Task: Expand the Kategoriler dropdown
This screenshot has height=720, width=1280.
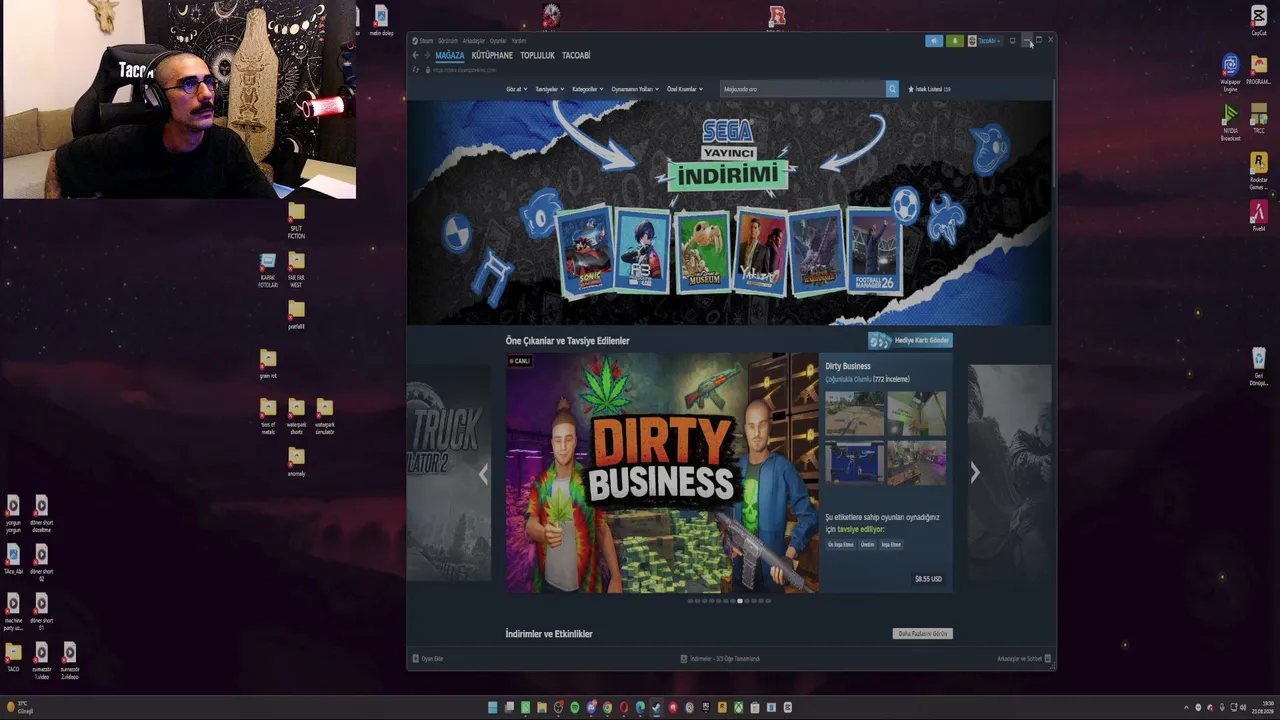Action: click(x=588, y=89)
